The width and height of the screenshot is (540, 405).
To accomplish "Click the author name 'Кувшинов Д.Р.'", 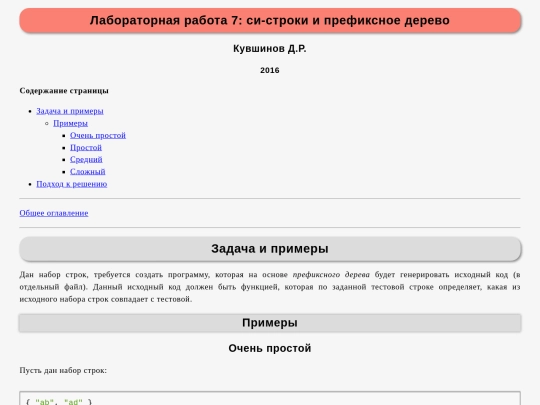I will (270, 49).
